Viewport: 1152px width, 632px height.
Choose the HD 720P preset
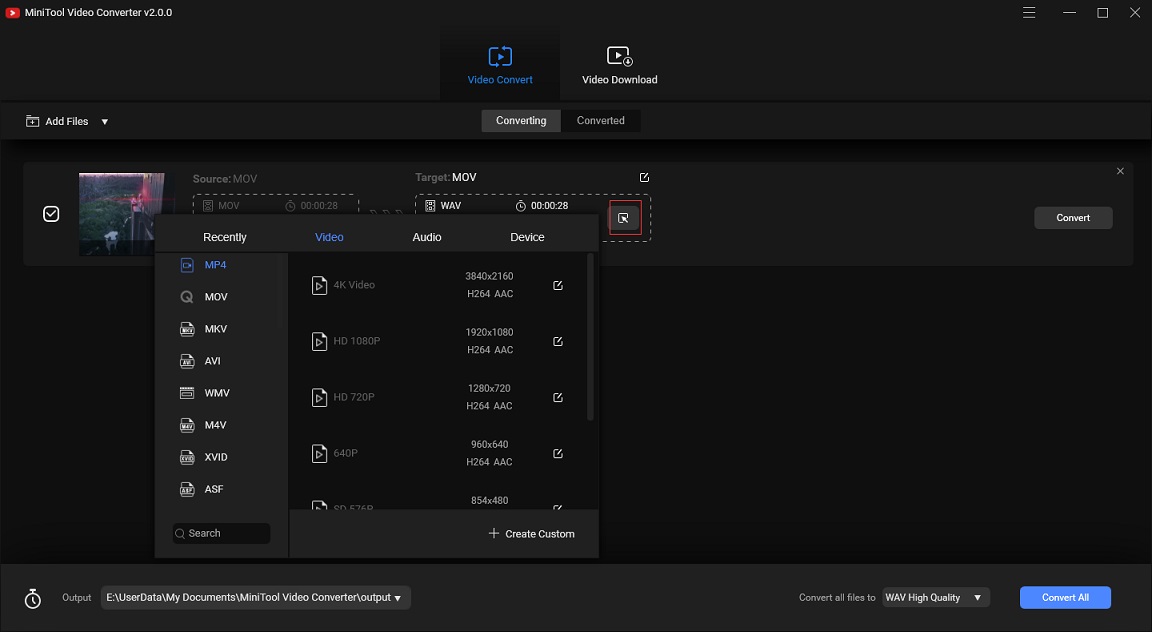(438, 397)
